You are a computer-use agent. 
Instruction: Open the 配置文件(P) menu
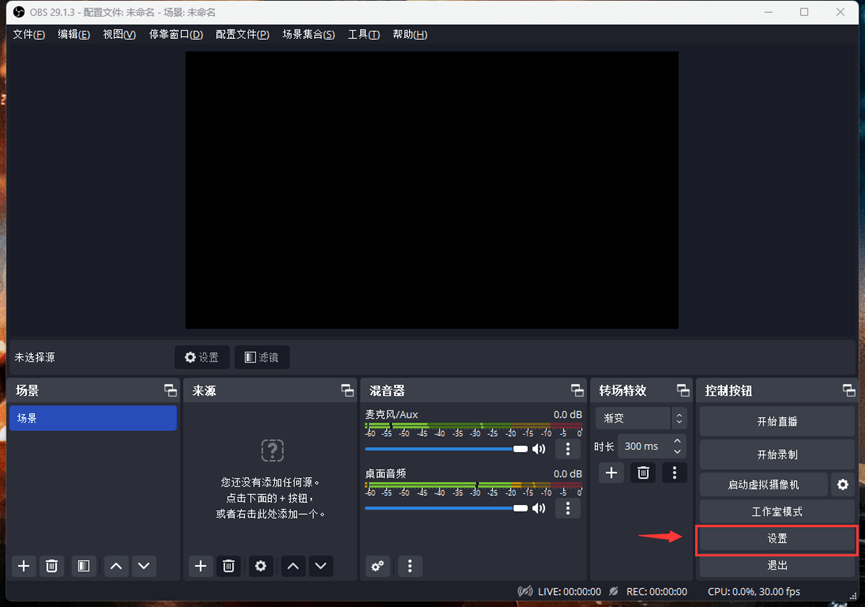(x=242, y=35)
